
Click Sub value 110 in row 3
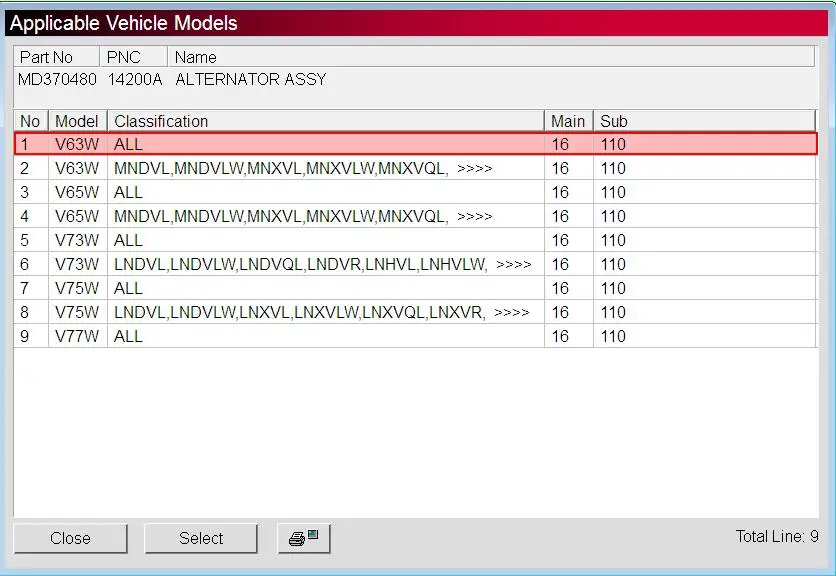(x=613, y=192)
